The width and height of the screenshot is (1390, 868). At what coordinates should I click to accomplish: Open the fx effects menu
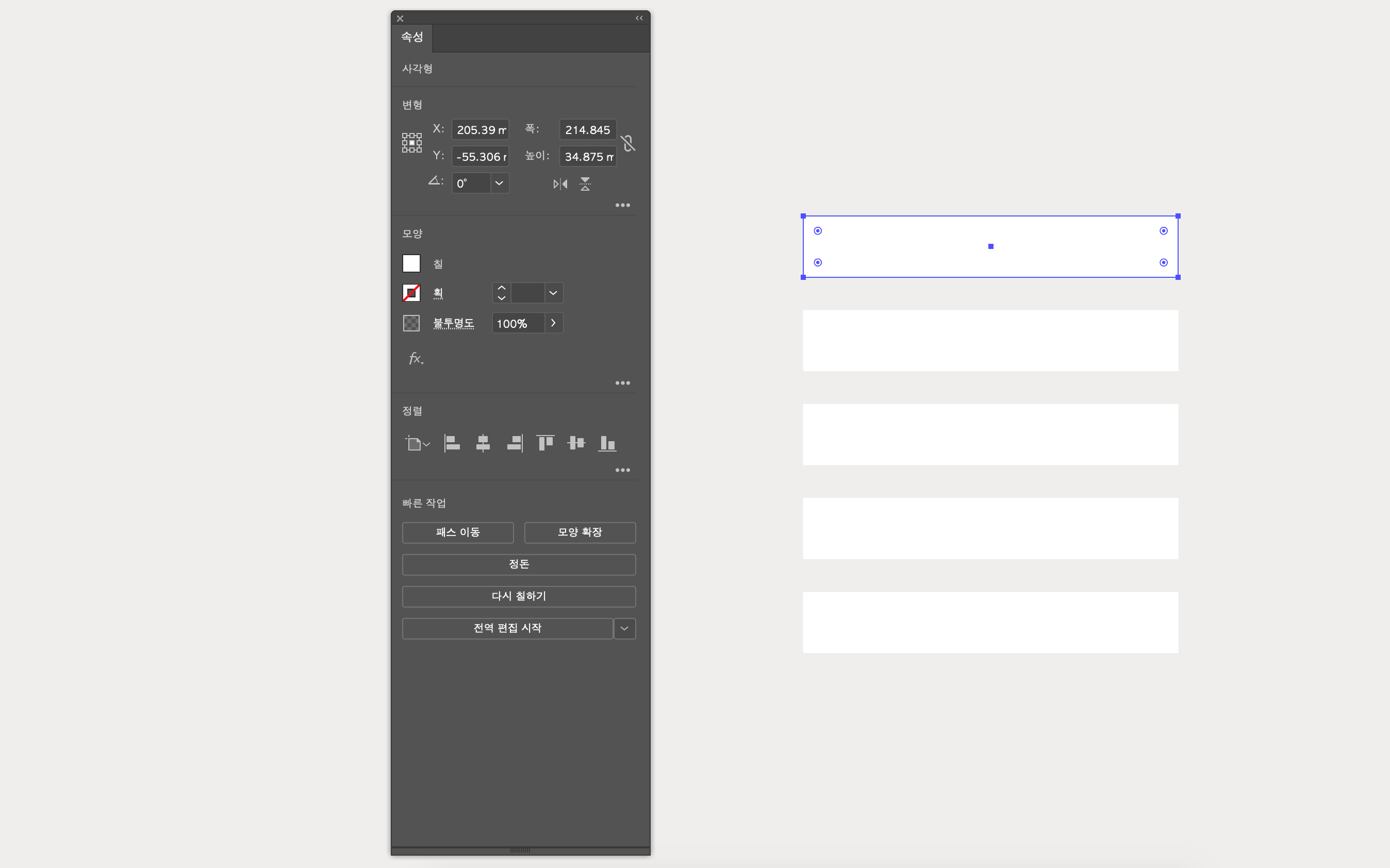tap(416, 359)
